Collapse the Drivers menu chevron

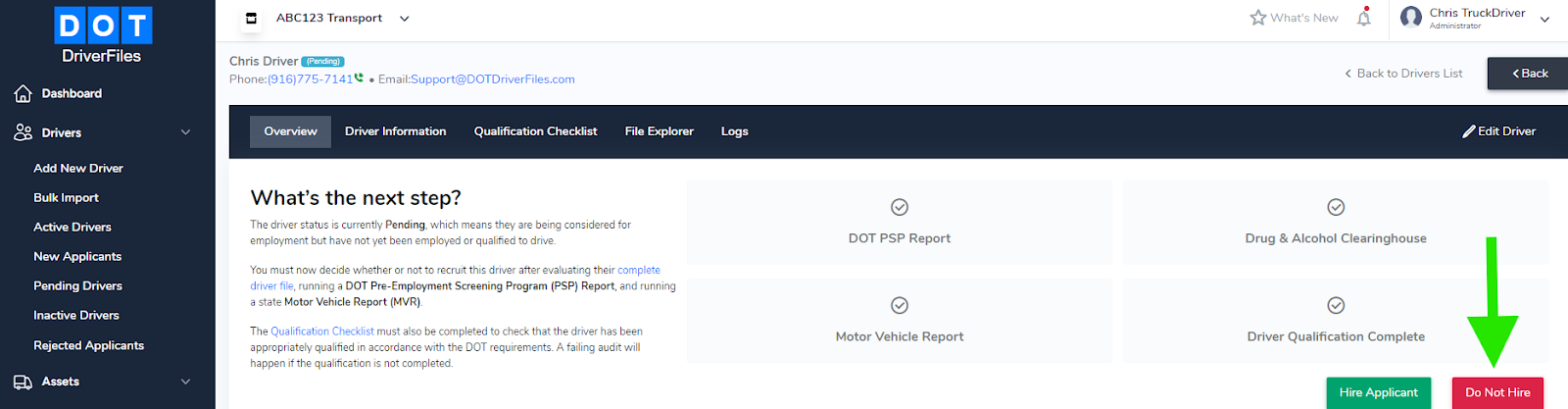coord(186,132)
